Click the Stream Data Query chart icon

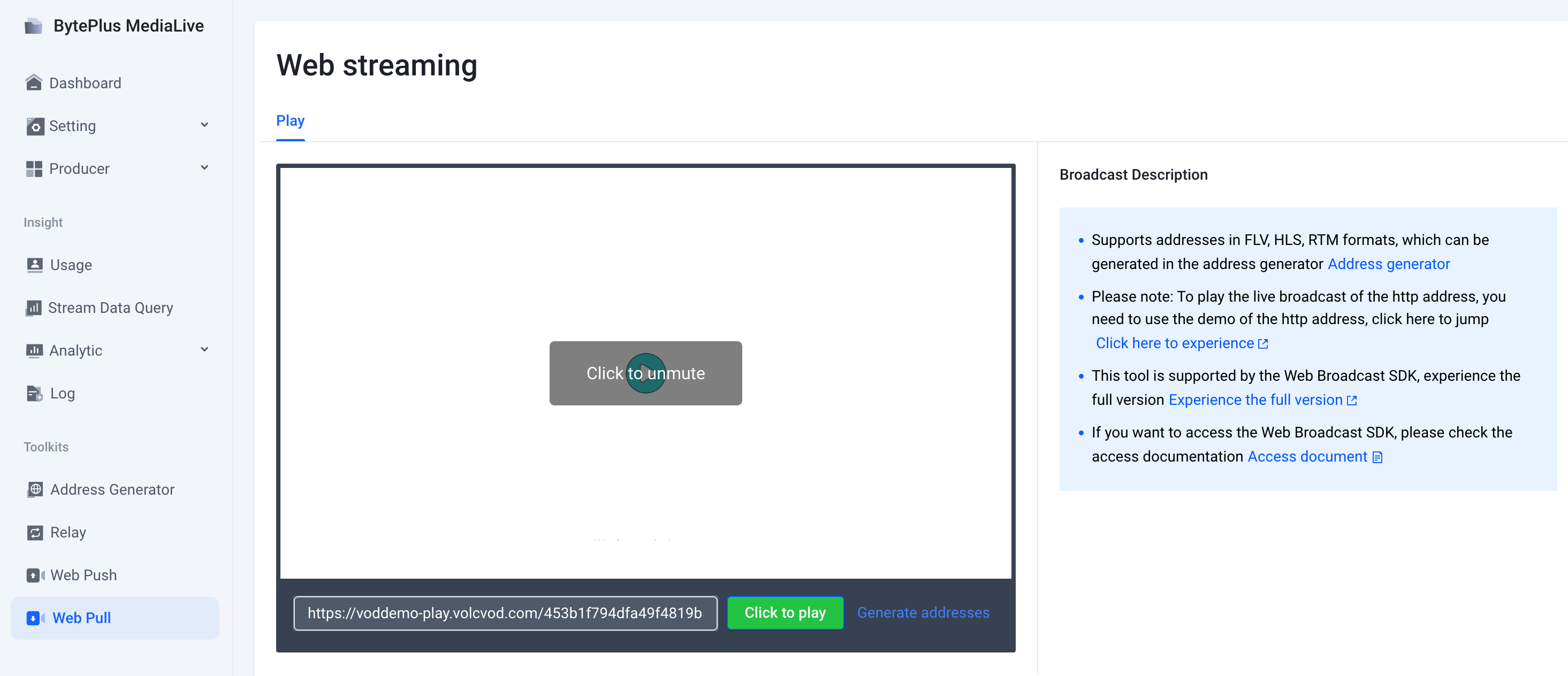pos(34,308)
